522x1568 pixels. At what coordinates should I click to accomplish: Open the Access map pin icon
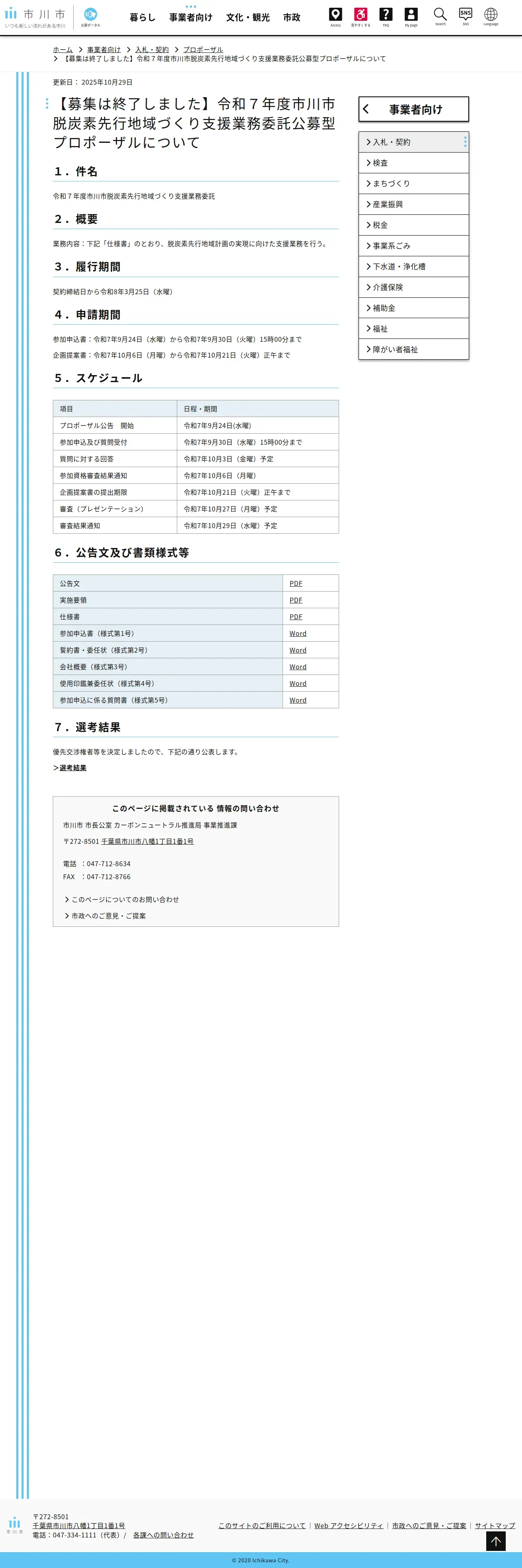click(335, 16)
